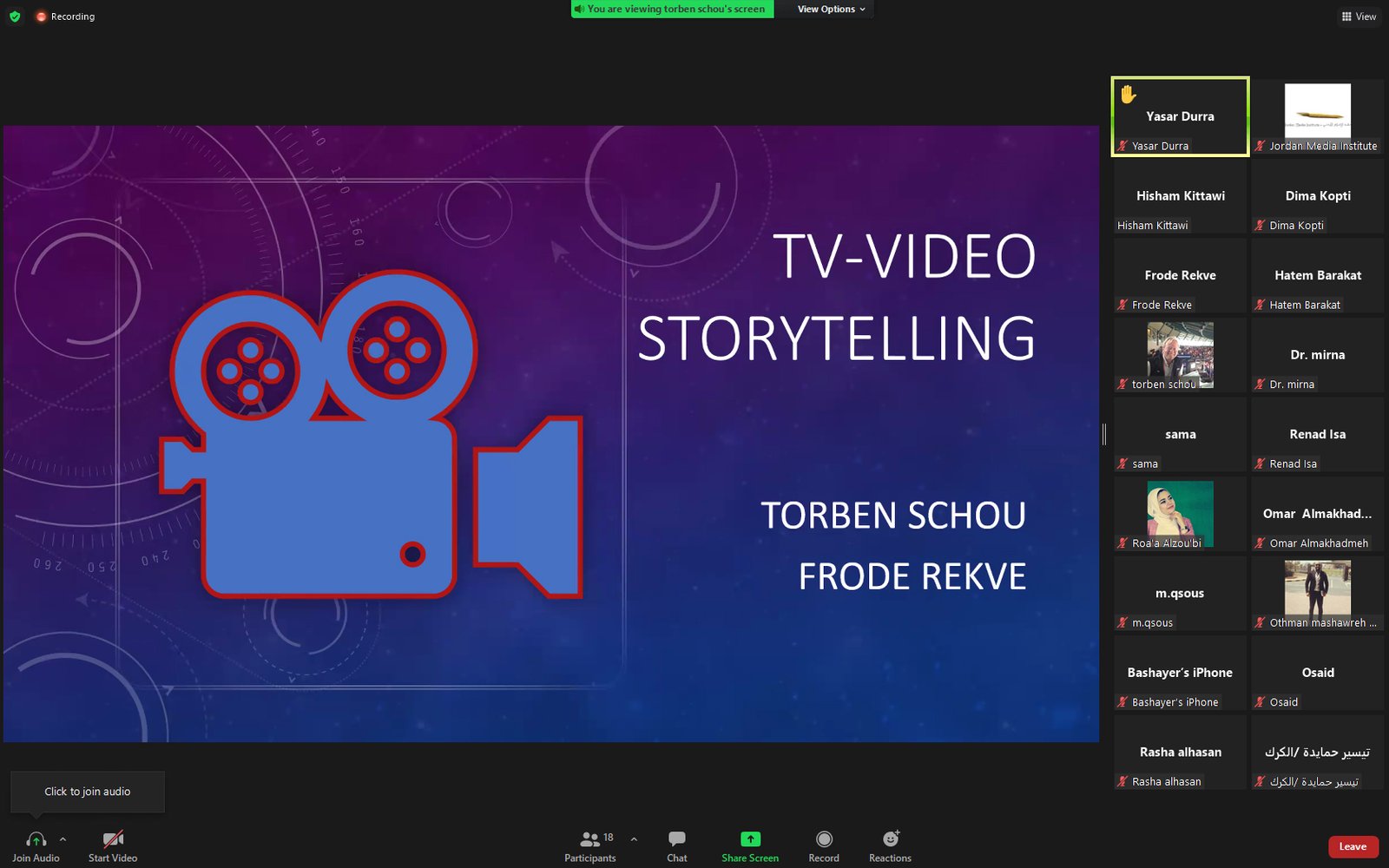Expand the caret next to Participants
This screenshot has height=868, width=1389.
coord(634,839)
